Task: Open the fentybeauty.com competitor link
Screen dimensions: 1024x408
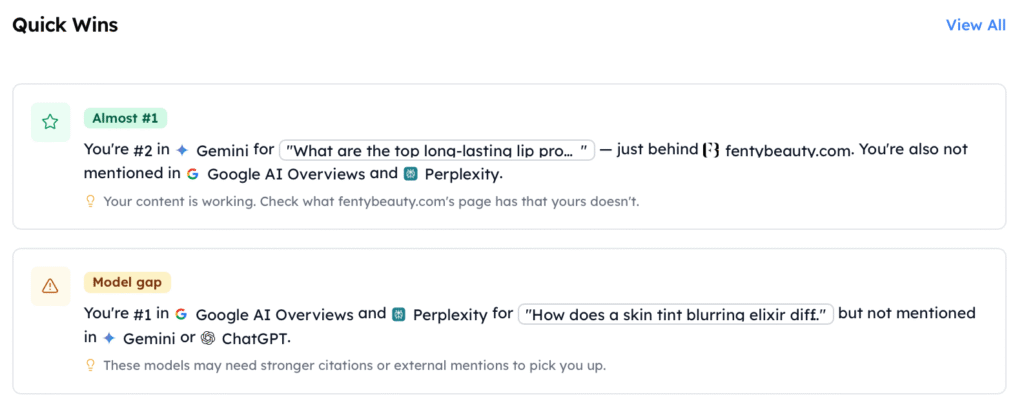Action: tap(788, 150)
